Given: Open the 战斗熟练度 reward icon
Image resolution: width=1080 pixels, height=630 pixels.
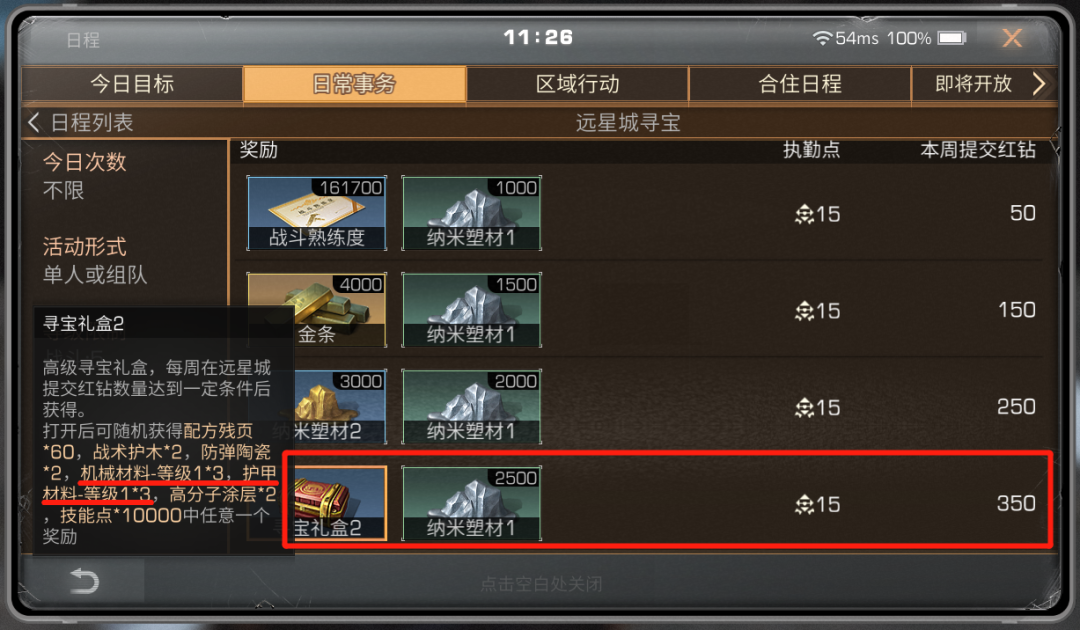Looking at the screenshot, I should [x=317, y=213].
